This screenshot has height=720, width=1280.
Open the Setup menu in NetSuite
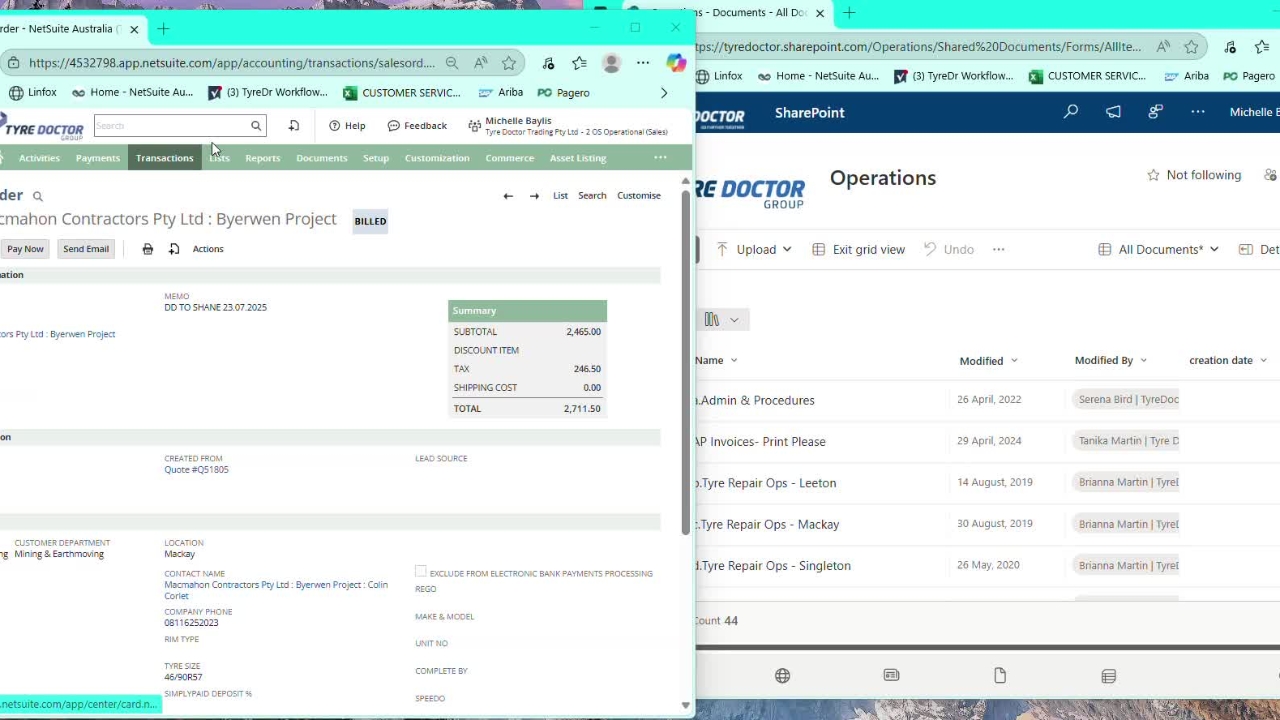point(376,158)
